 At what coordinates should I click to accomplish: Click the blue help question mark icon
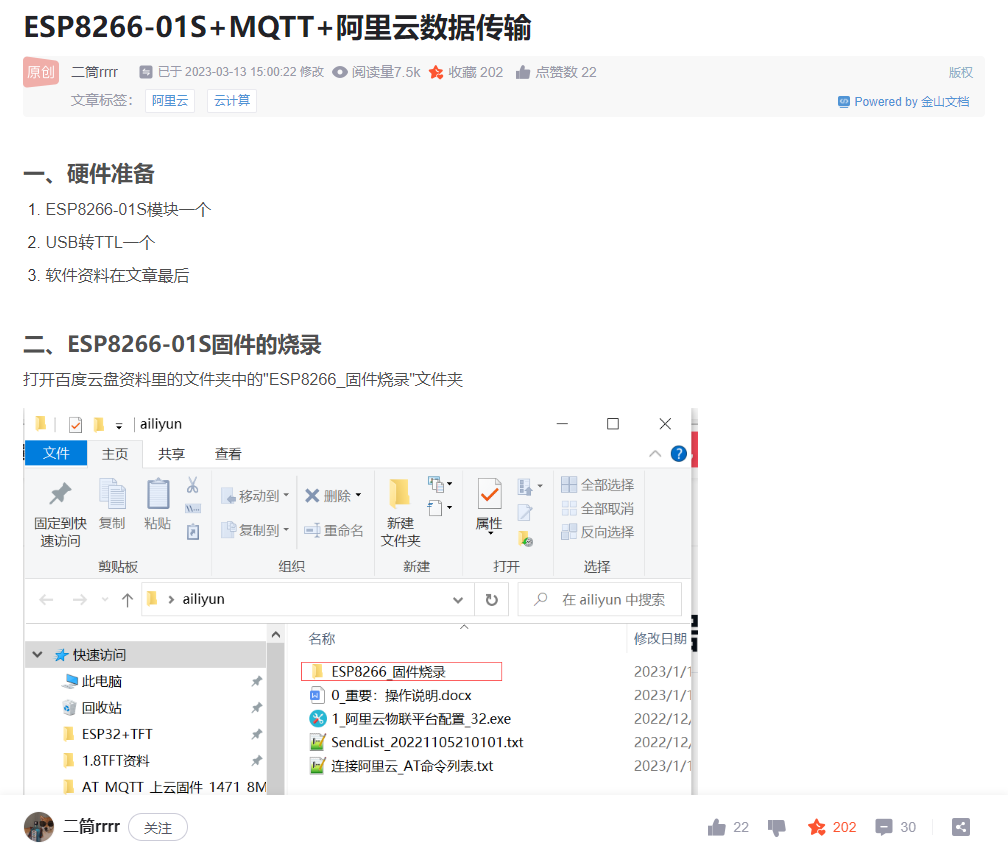[678, 454]
